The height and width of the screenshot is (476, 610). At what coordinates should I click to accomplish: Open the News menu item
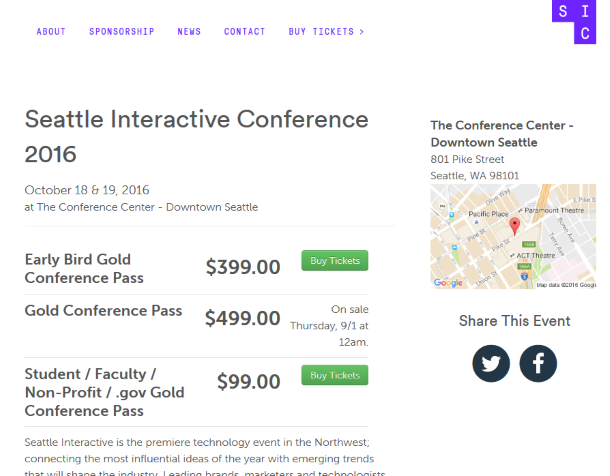[x=189, y=32]
